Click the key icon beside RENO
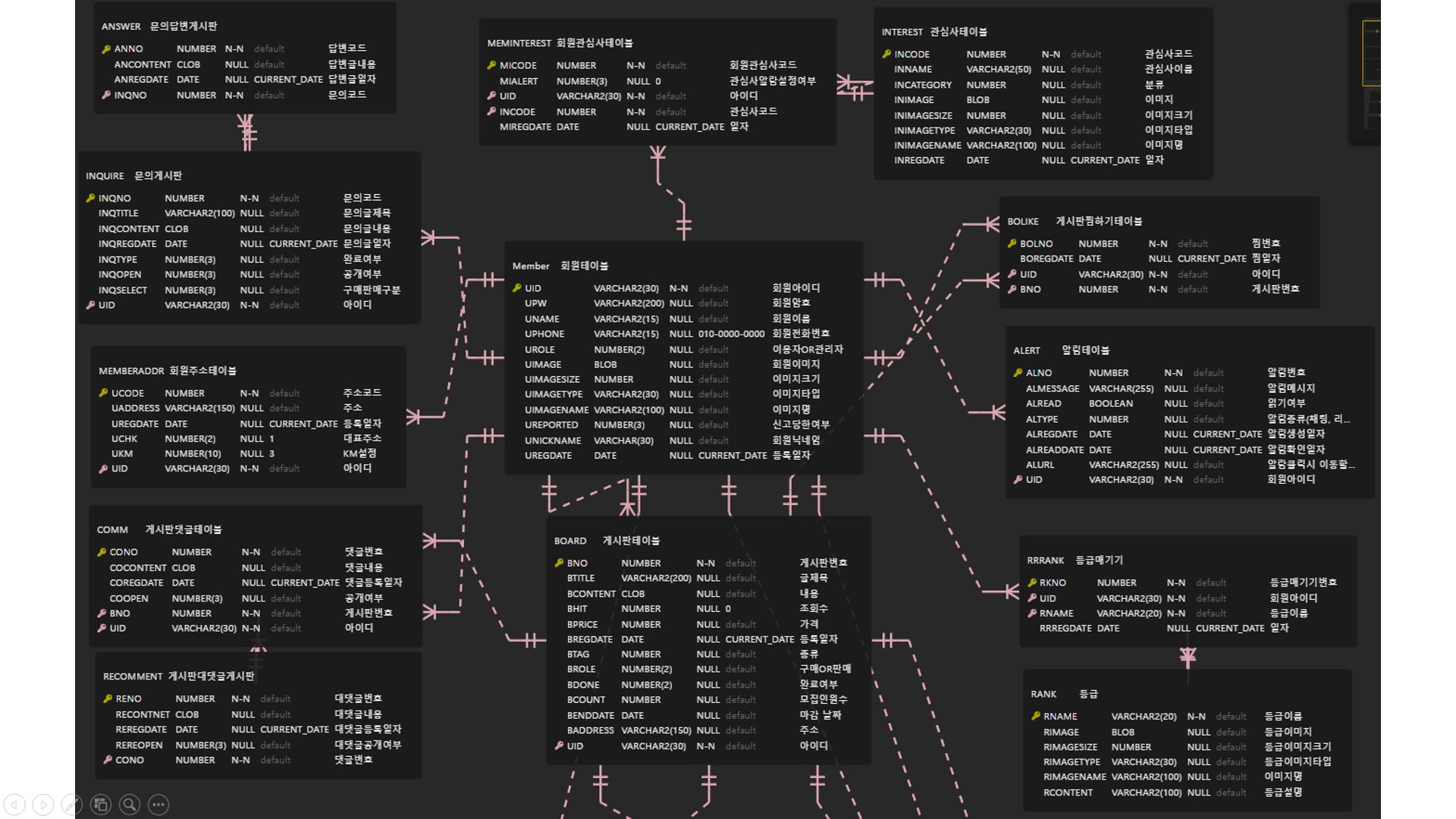1456x819 pixels. 108,699
